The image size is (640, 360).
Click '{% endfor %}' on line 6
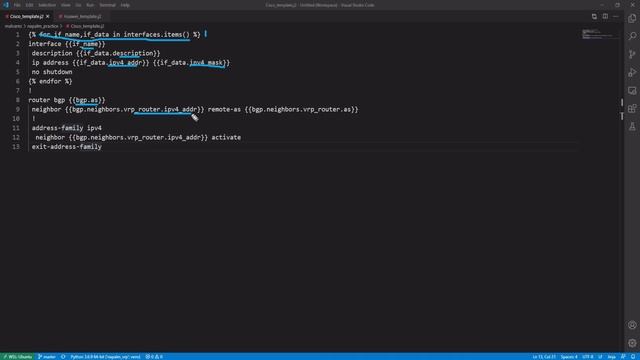[50, 81]
